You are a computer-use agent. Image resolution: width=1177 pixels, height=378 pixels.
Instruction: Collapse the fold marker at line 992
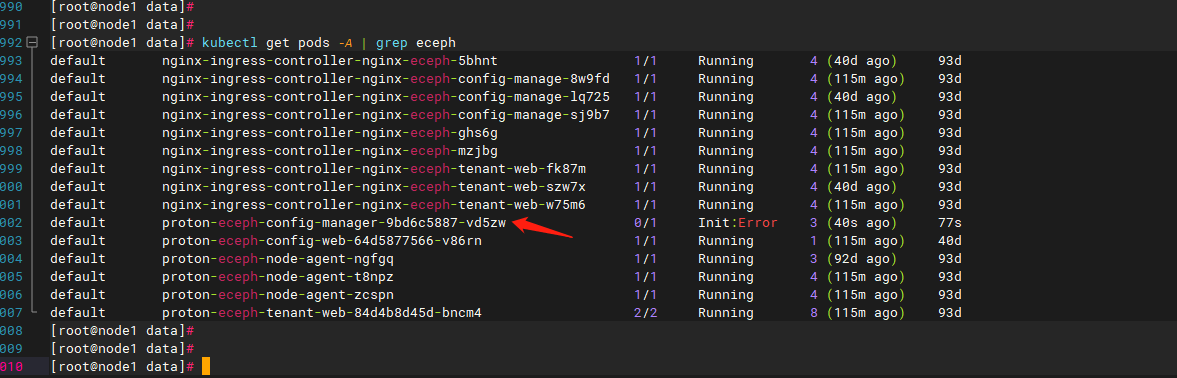click(32, 43)
